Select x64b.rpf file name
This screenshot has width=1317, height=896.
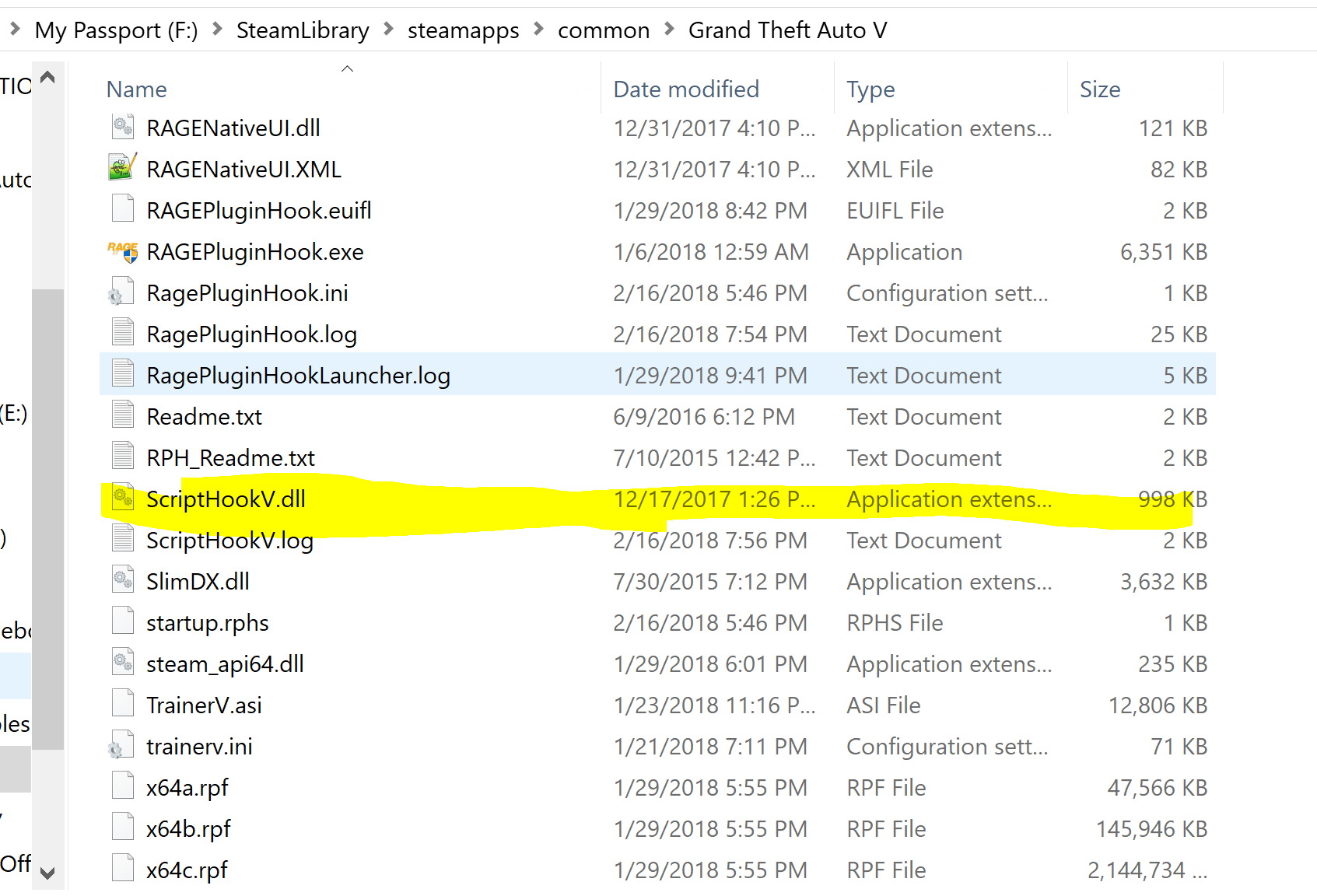pos(189,828)
